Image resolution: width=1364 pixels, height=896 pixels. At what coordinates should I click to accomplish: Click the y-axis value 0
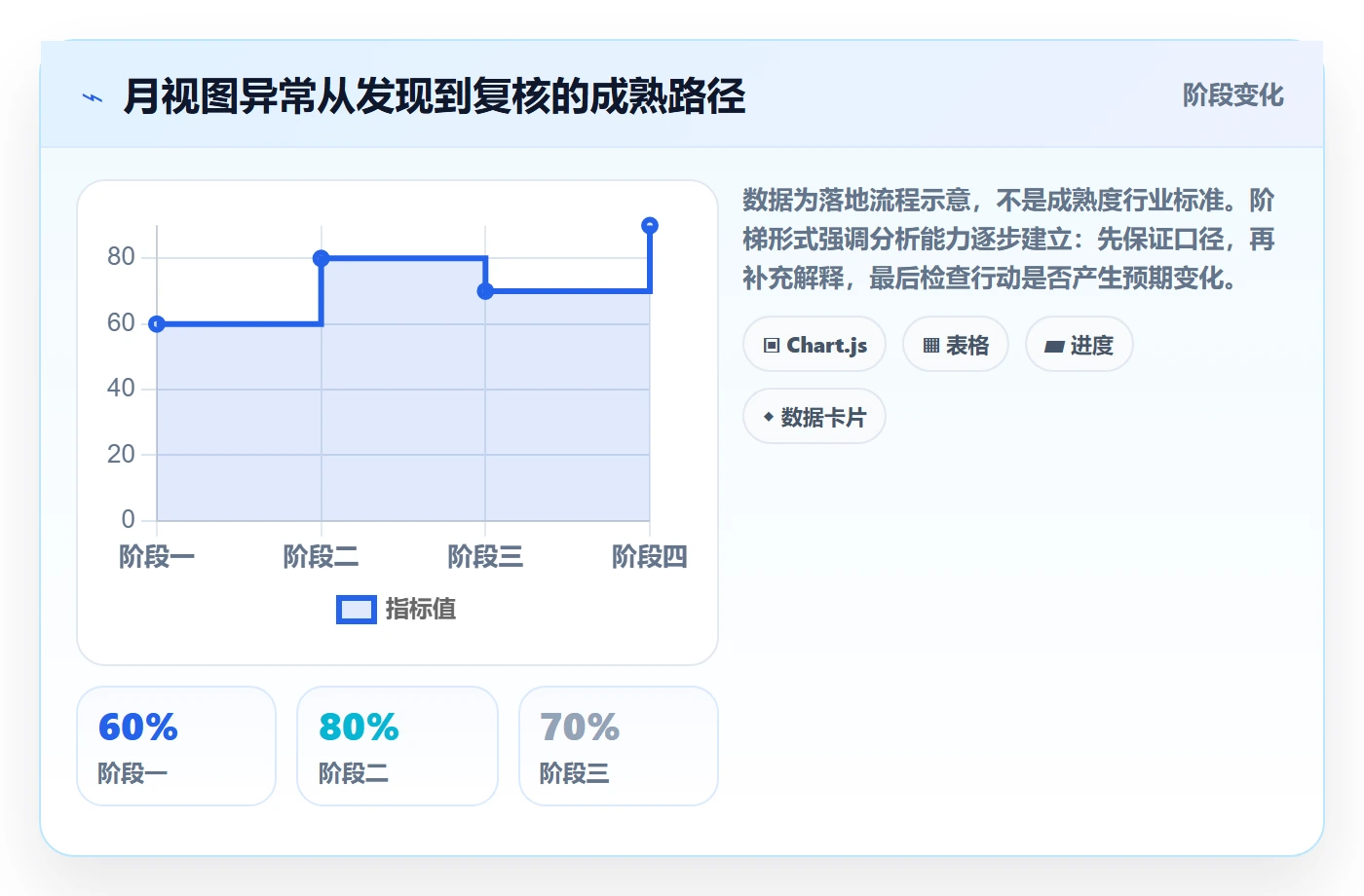click(128, 519)
